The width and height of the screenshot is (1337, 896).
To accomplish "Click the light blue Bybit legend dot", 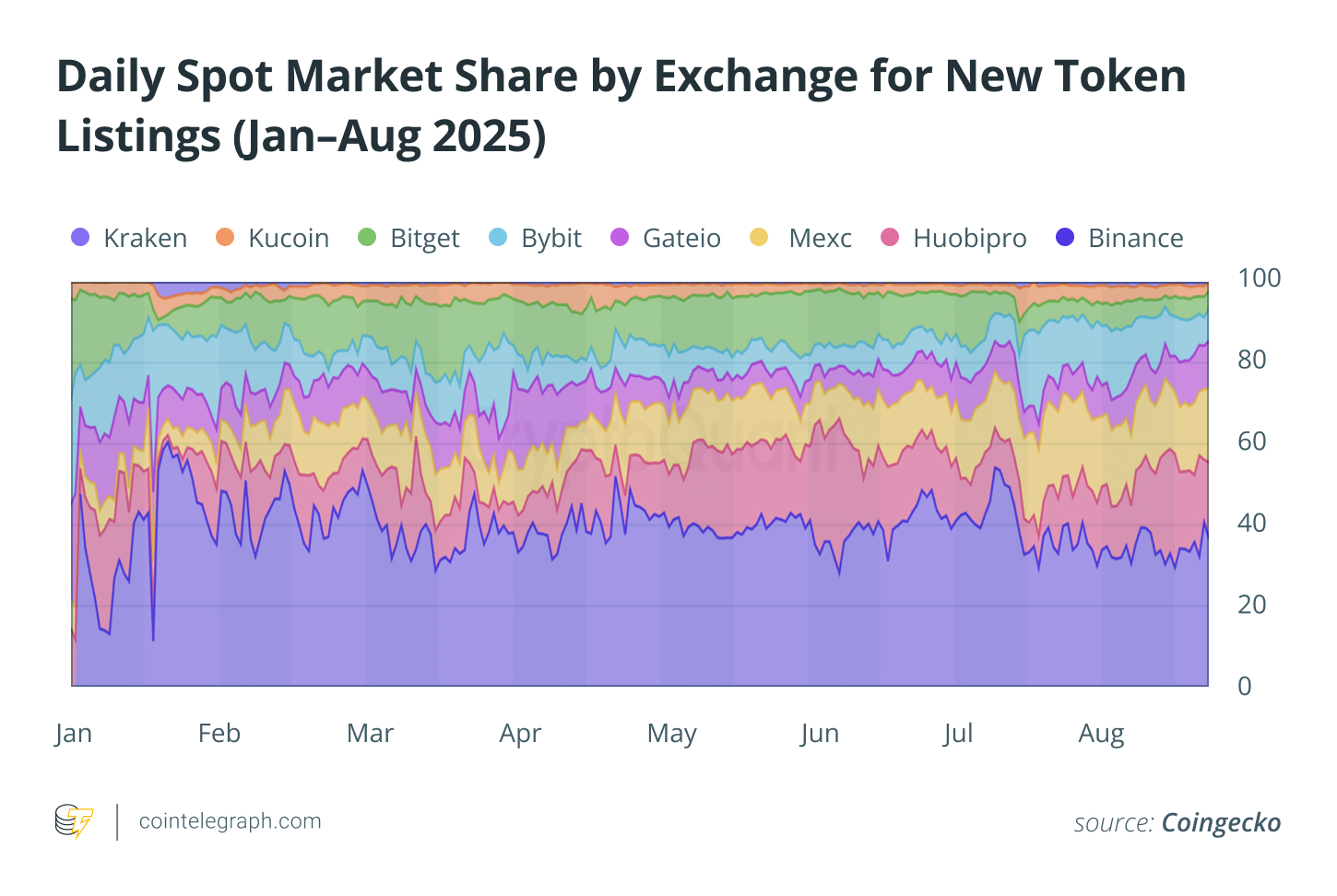I will tap(498, 238).
